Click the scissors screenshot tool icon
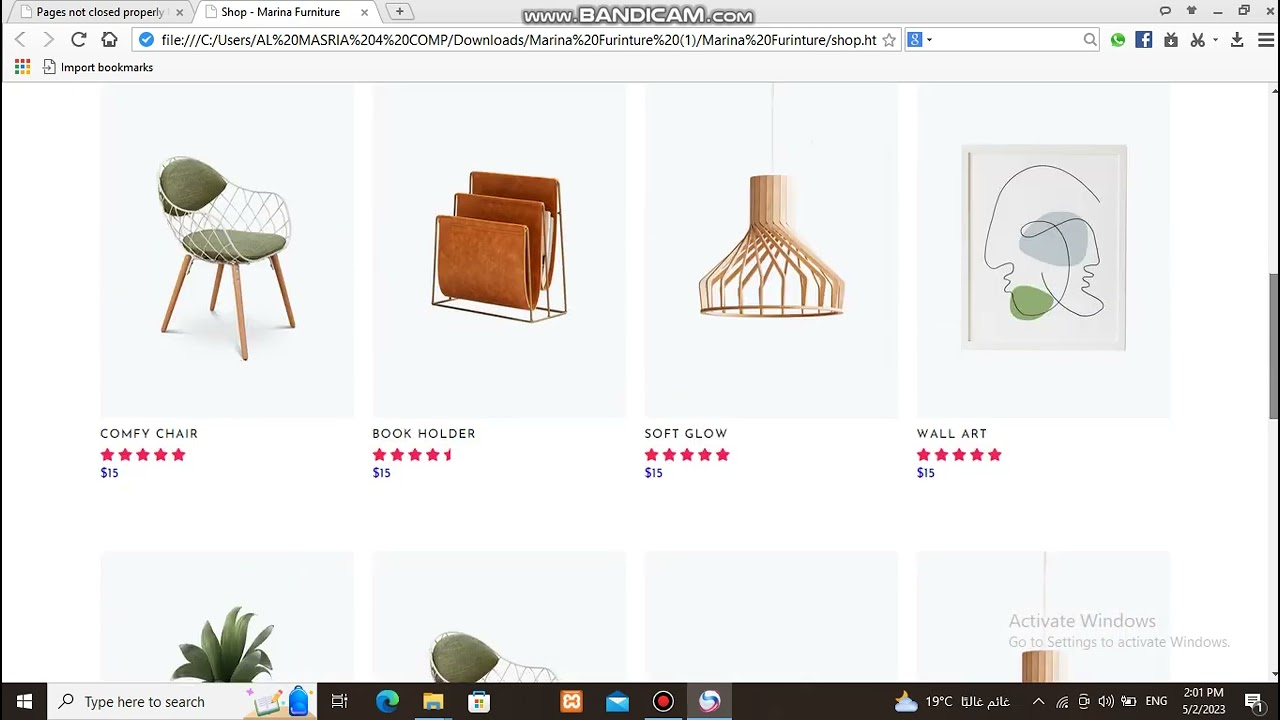This screenshot has width=1280, height=720. pyautogui.click(x=1197, y=40)
